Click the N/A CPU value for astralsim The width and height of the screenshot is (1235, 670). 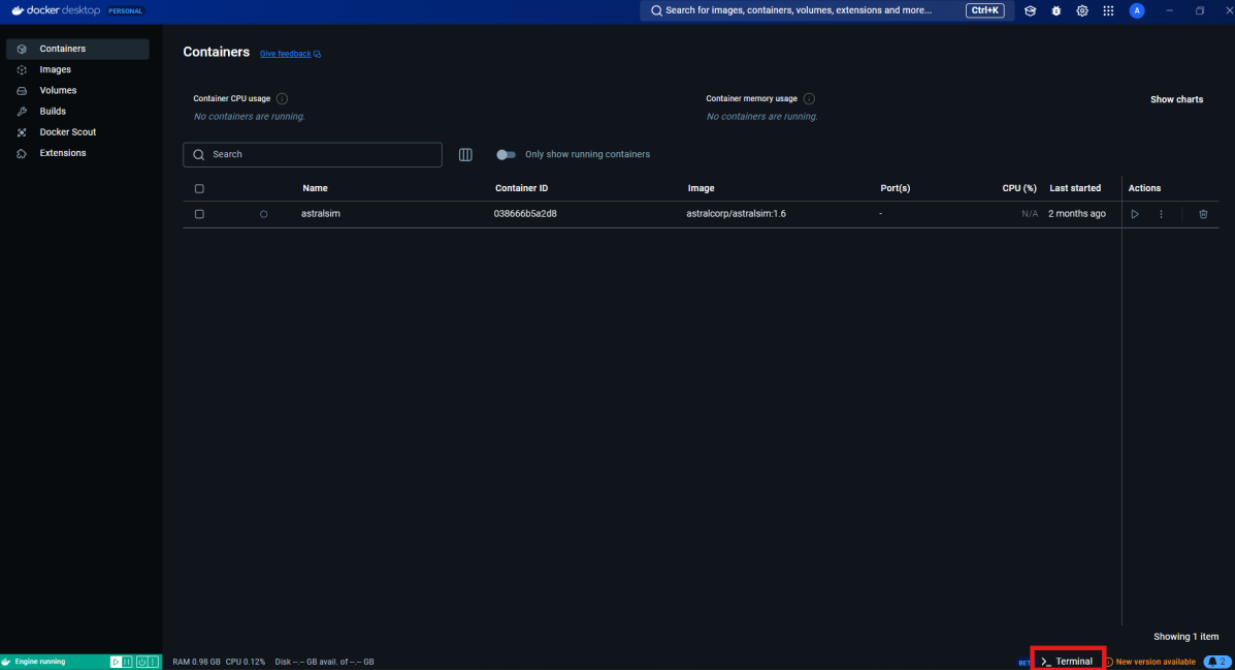click(x=1029, y=214)
